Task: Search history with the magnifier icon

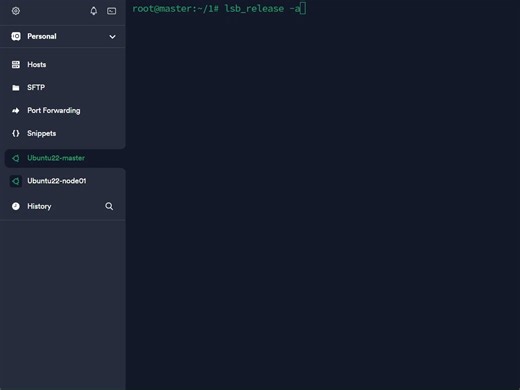Action: [109, 206]
